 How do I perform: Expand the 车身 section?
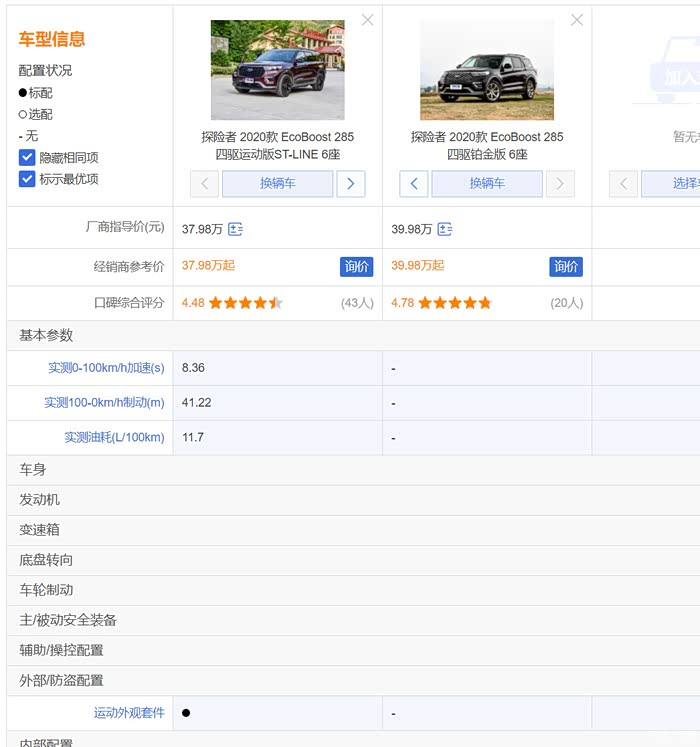[x=354, y=470]
